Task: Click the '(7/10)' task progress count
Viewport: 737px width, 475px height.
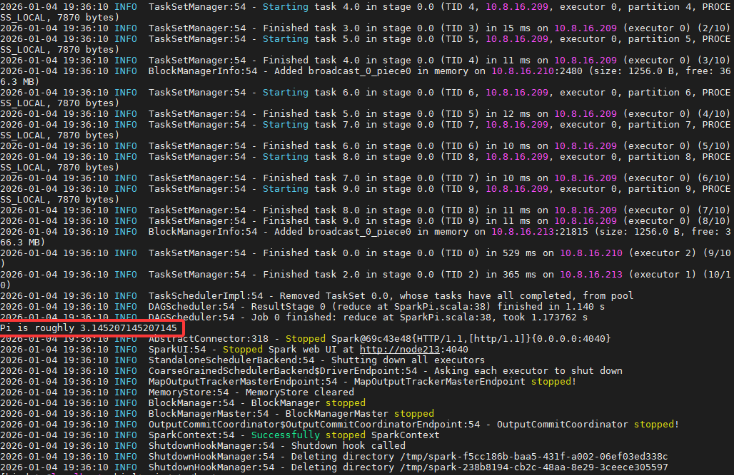Action: click(x=713, y=210)
